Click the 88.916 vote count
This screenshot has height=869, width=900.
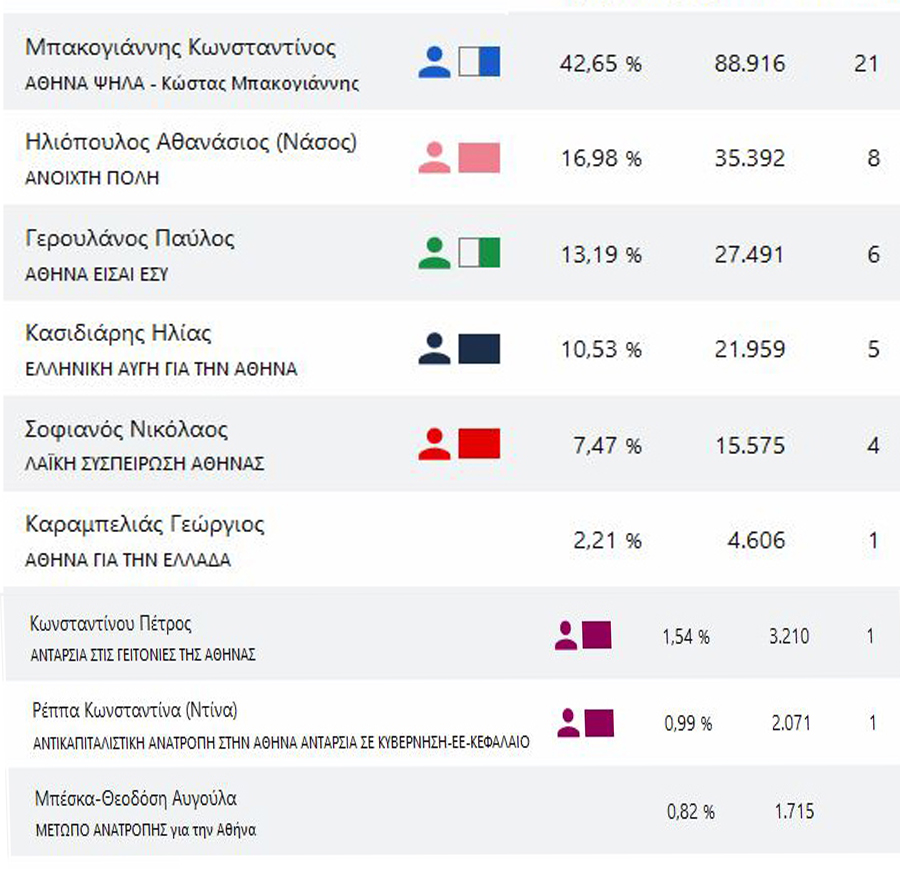click(x=750, y=64)
